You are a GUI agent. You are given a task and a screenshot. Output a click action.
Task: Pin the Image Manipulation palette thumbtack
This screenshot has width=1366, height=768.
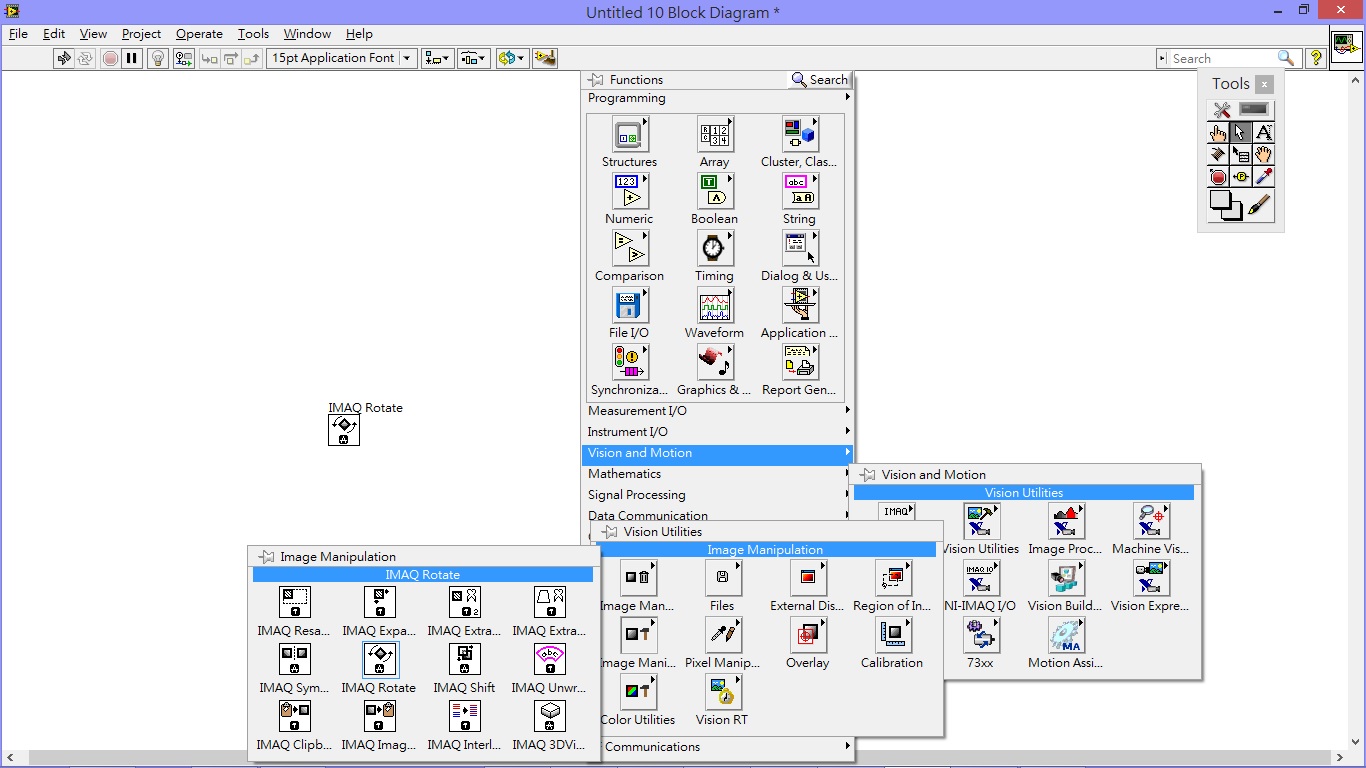266,557
